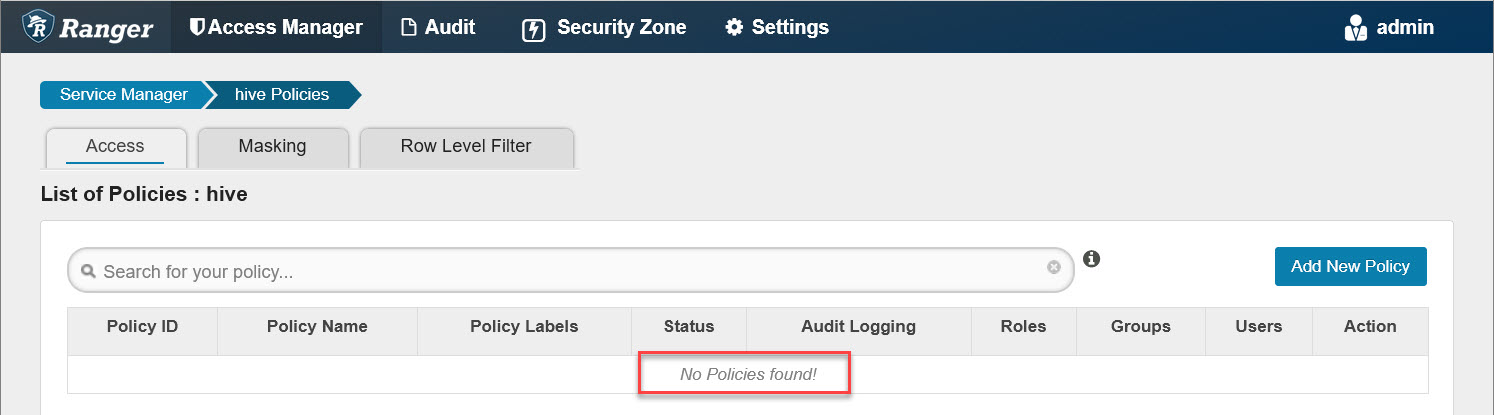1494x415 pixels.
Task: Select the Access tab
Action: (115, 146)
